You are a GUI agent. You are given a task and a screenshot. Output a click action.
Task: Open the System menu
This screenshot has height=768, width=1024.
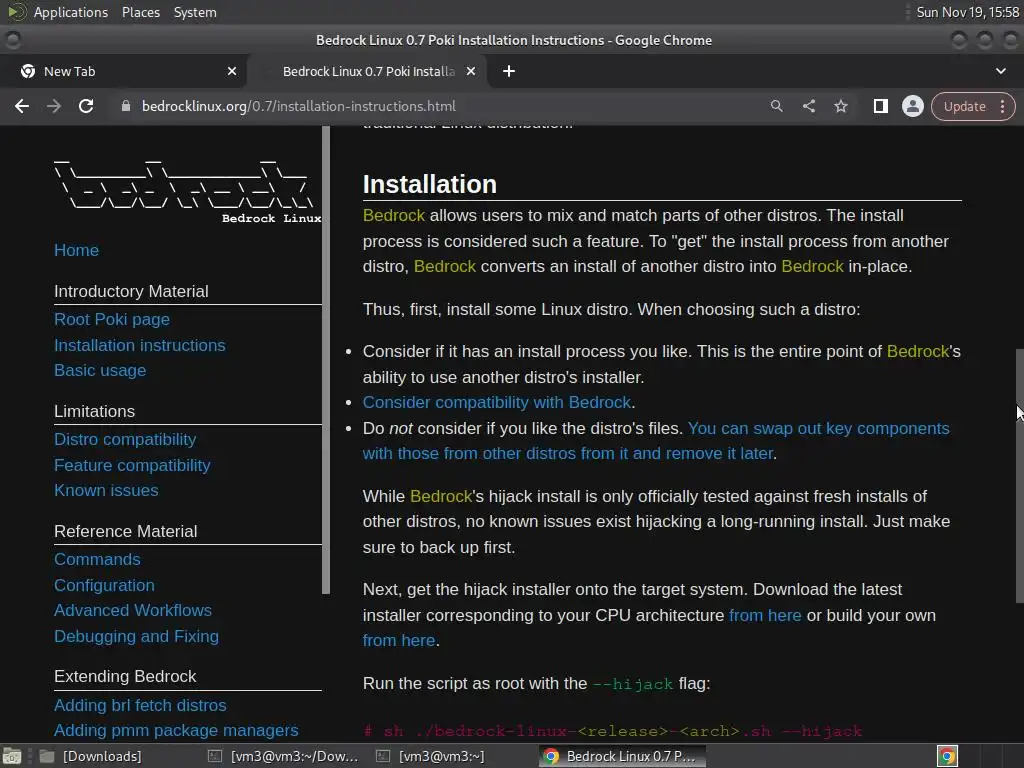(195, 12)
